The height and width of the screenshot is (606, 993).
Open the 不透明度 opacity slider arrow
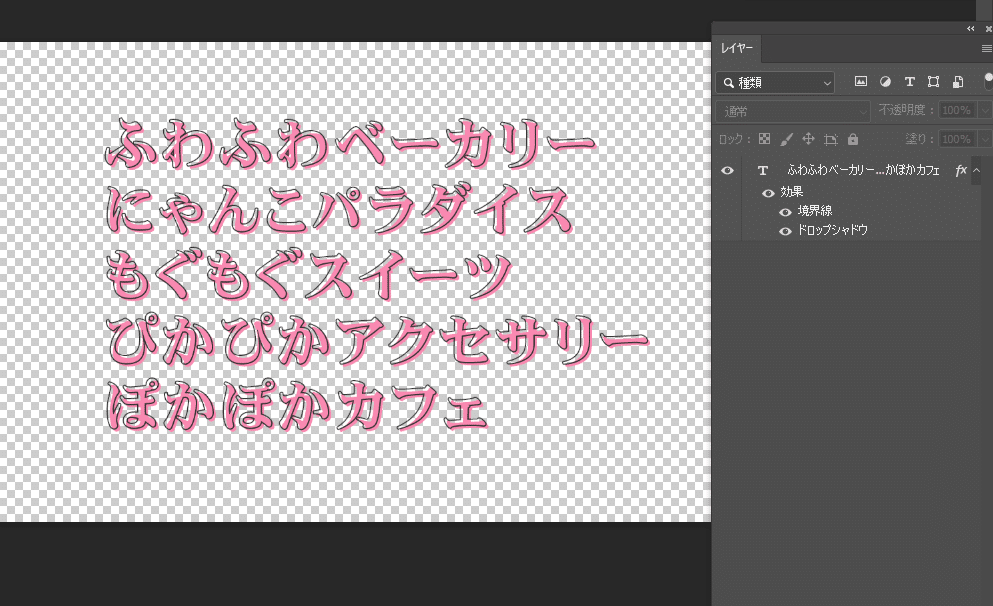[x=985, y=110]
